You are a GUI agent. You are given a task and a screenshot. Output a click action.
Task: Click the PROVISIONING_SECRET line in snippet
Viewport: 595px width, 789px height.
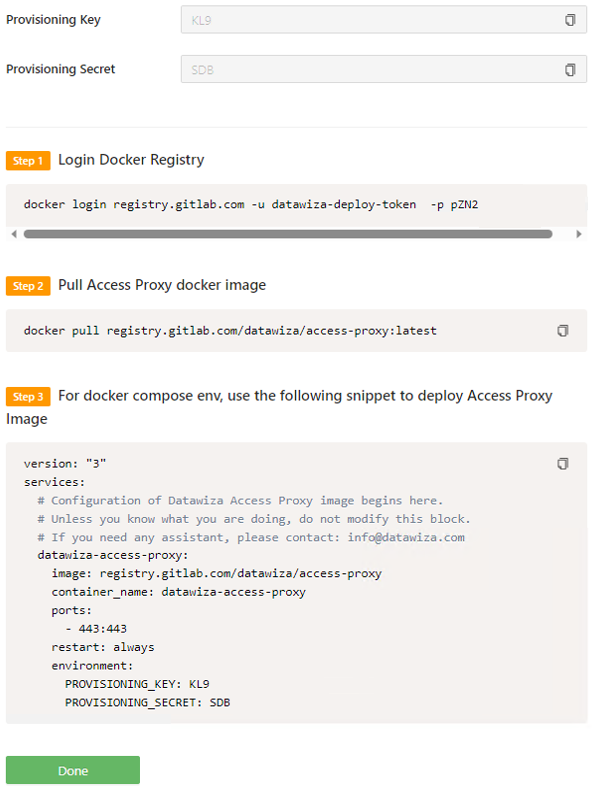click(x=147, y=702)
